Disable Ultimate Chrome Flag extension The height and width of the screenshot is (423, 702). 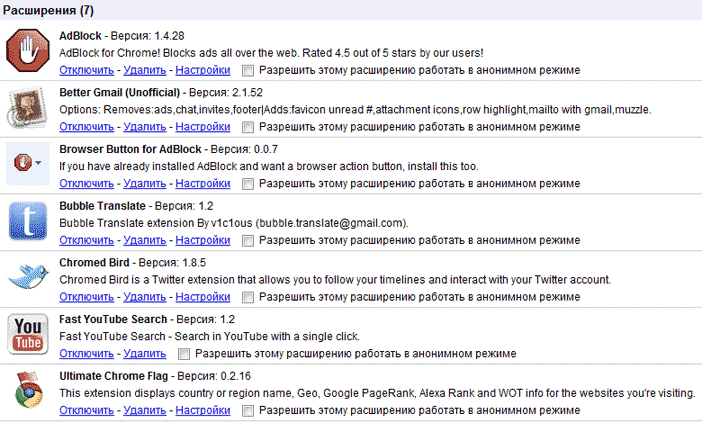coord(86,410)
